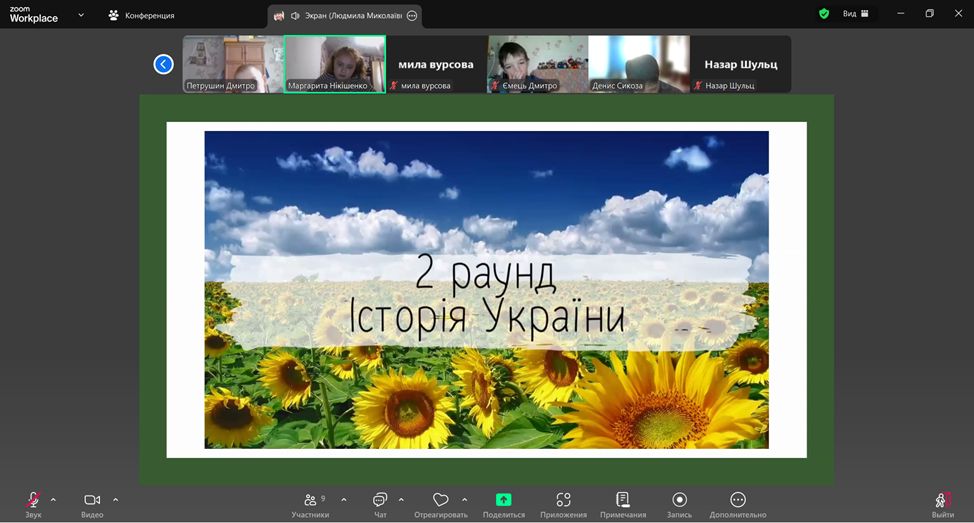The image size is (974, 523).
Task: Expand audio options arrow next to Звук
Action: (53, 499)
